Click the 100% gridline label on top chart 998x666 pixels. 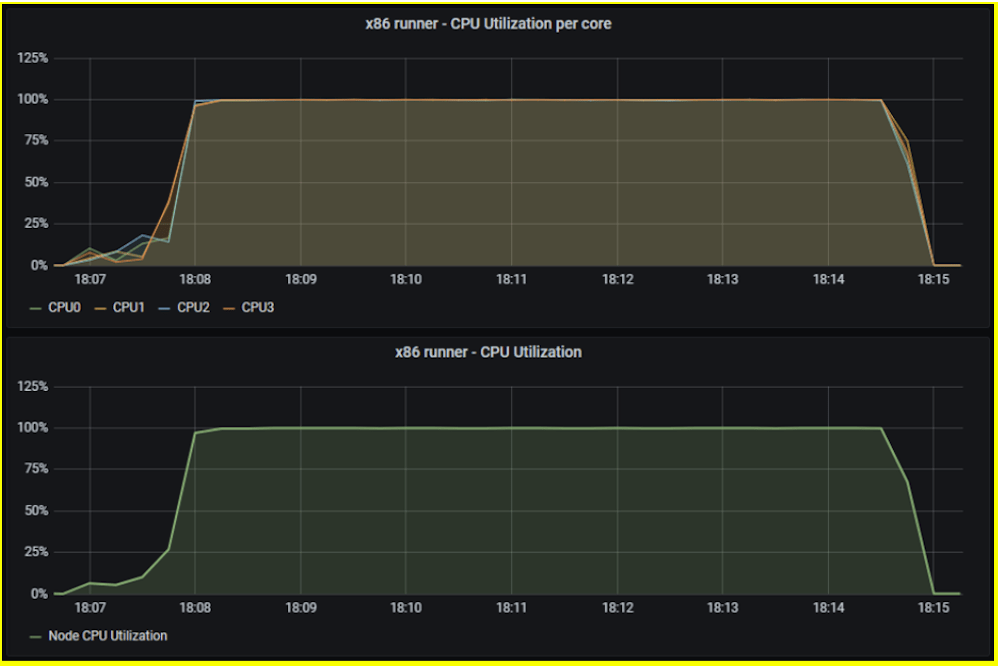(33, 98)
